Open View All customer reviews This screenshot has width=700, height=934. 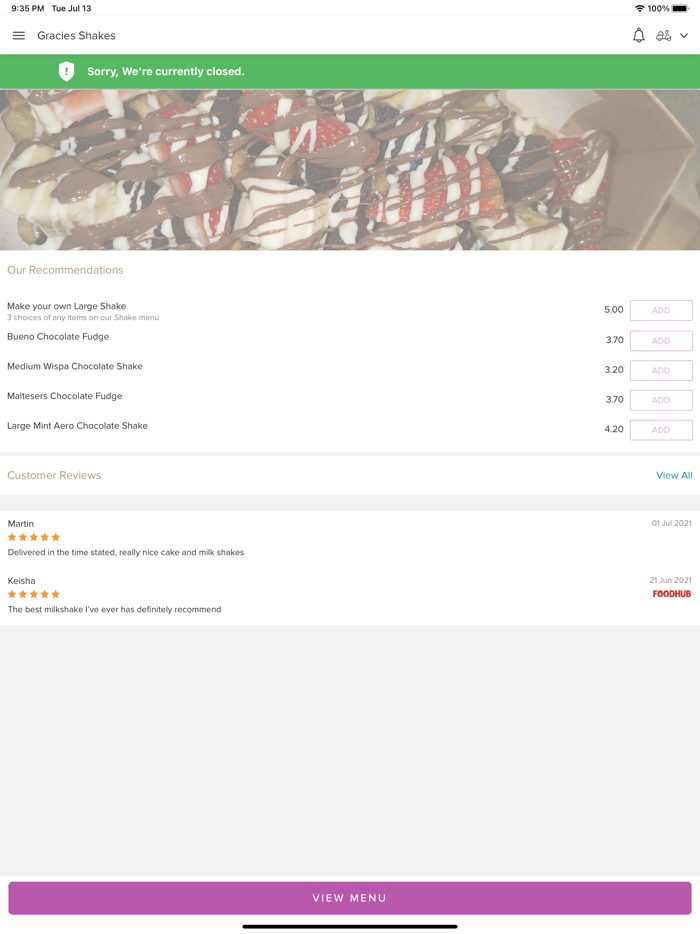coord(674,475)
